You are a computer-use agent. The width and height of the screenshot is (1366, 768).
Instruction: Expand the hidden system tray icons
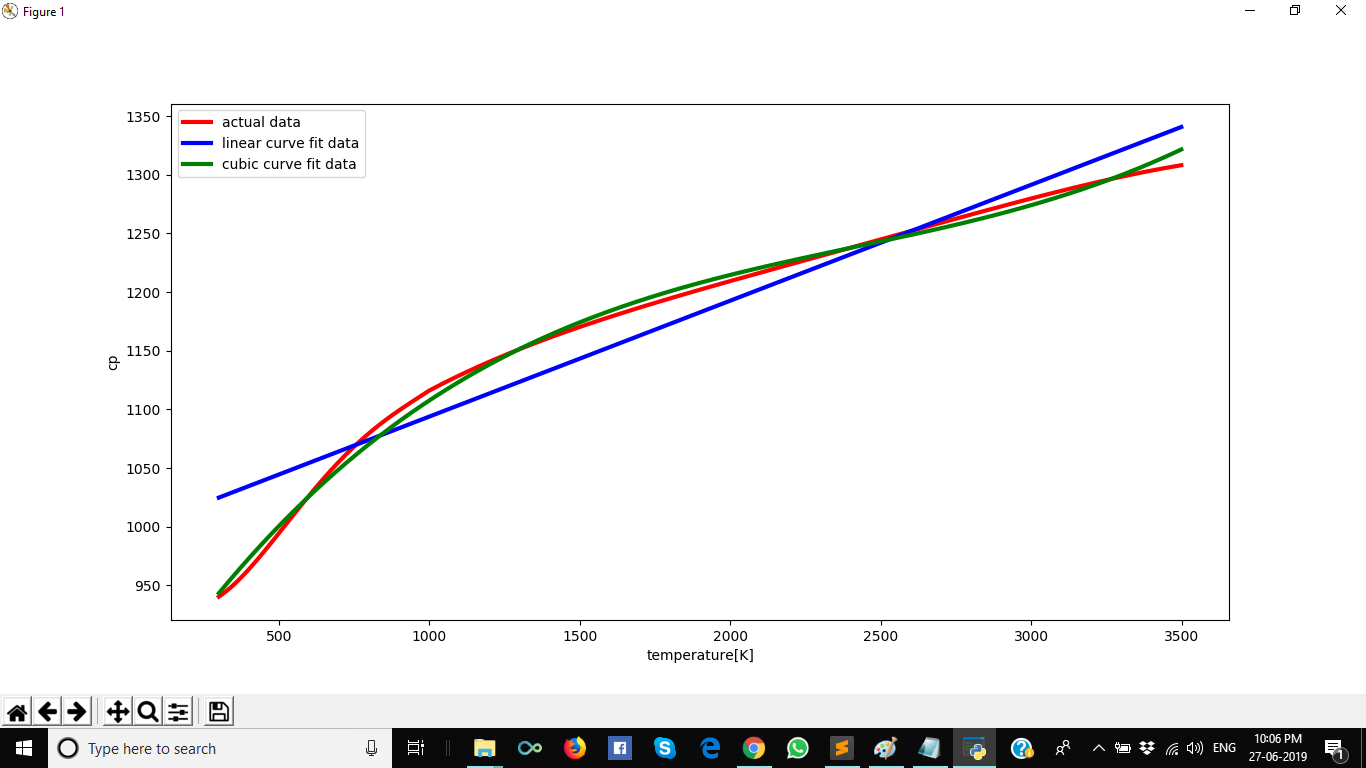1098,748
